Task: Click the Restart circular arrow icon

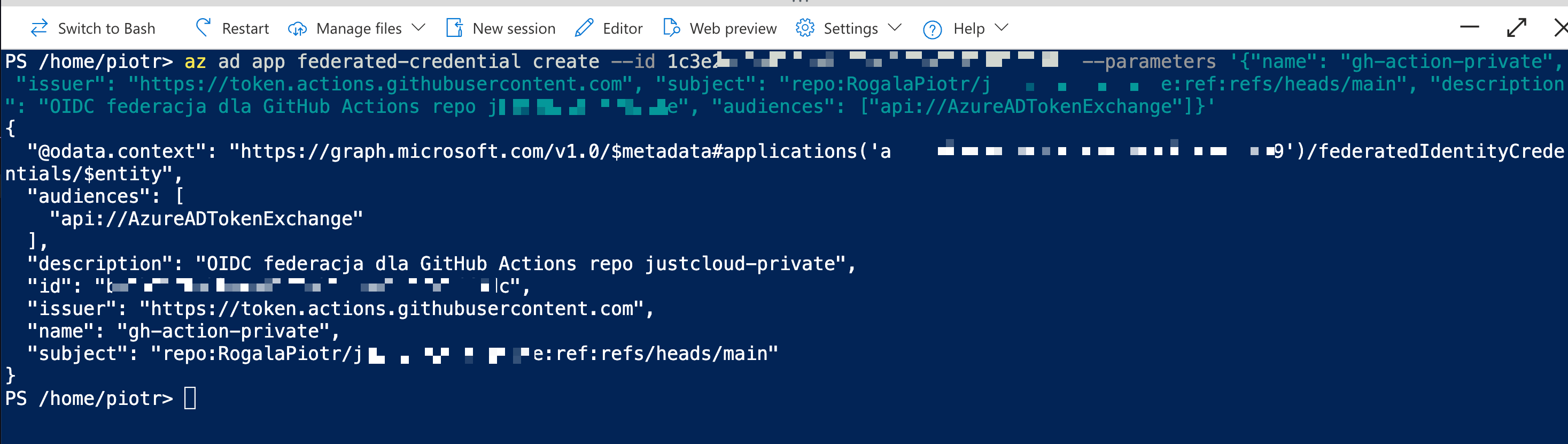Action: 203,27
